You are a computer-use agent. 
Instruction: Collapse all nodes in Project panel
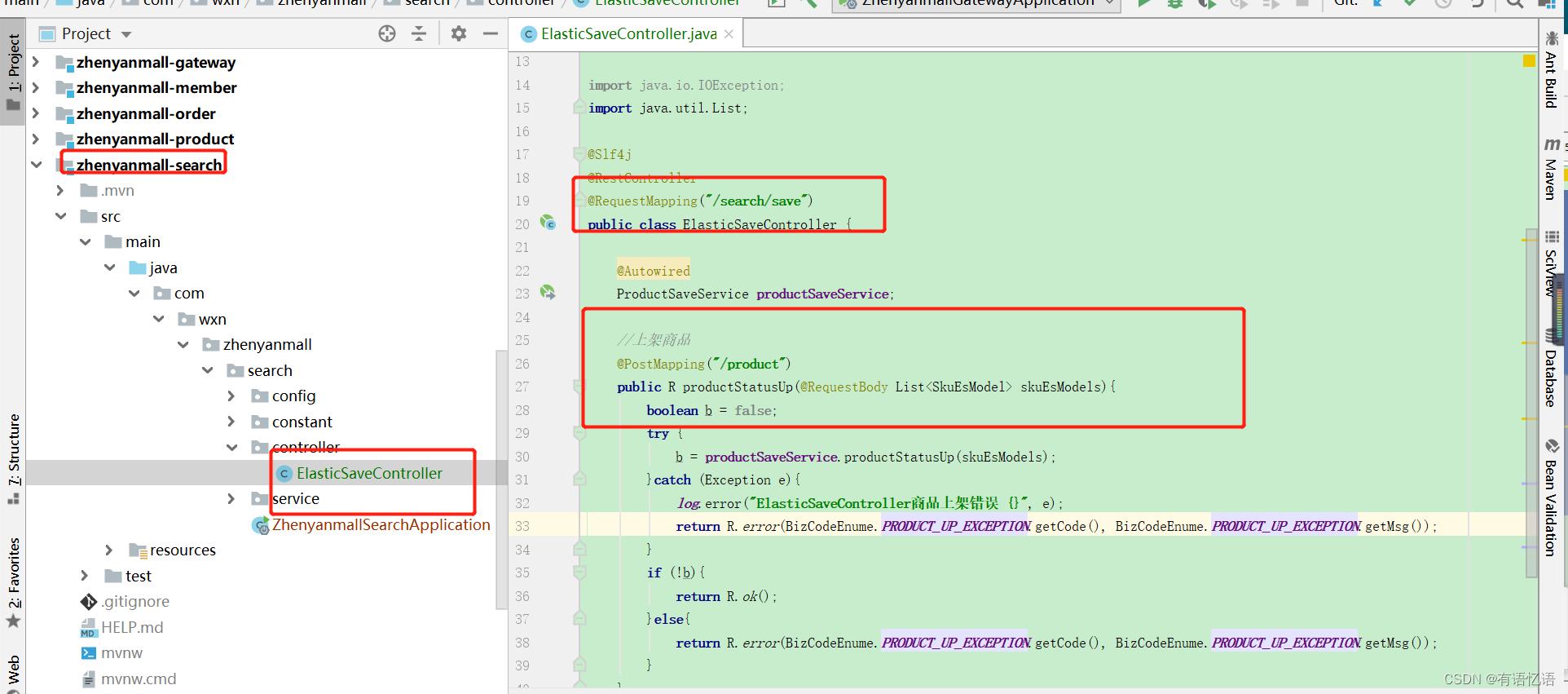(419, 33)
